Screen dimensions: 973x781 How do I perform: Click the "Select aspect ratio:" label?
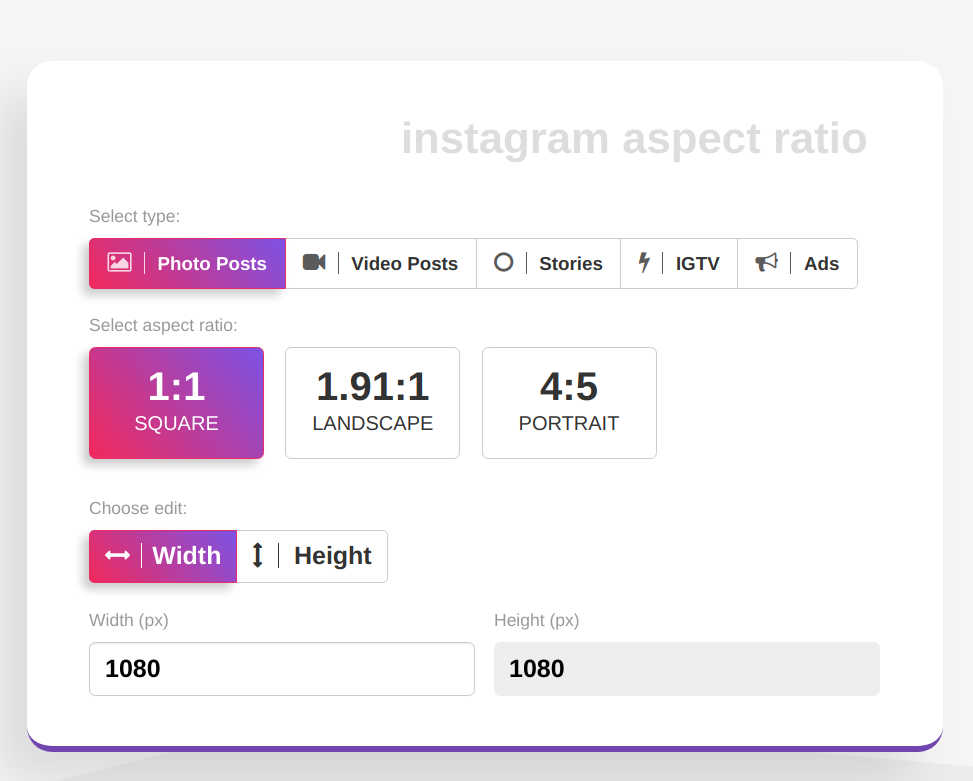click(x=163, y=326)
